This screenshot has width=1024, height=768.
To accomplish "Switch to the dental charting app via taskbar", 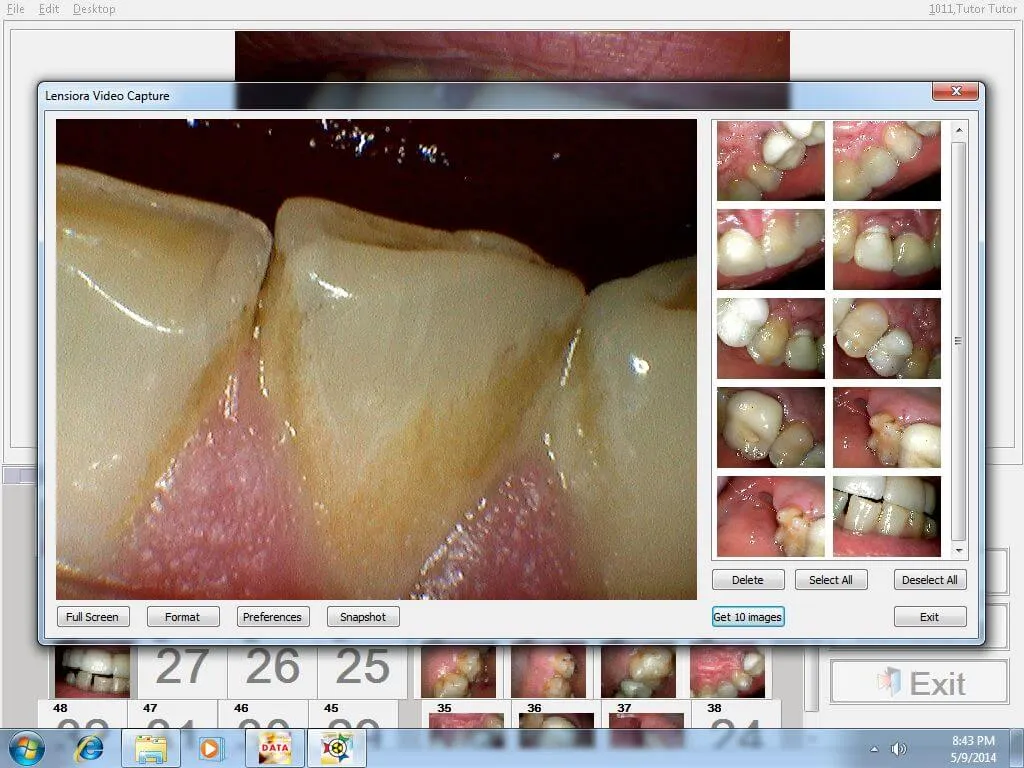I will (337, 747).
